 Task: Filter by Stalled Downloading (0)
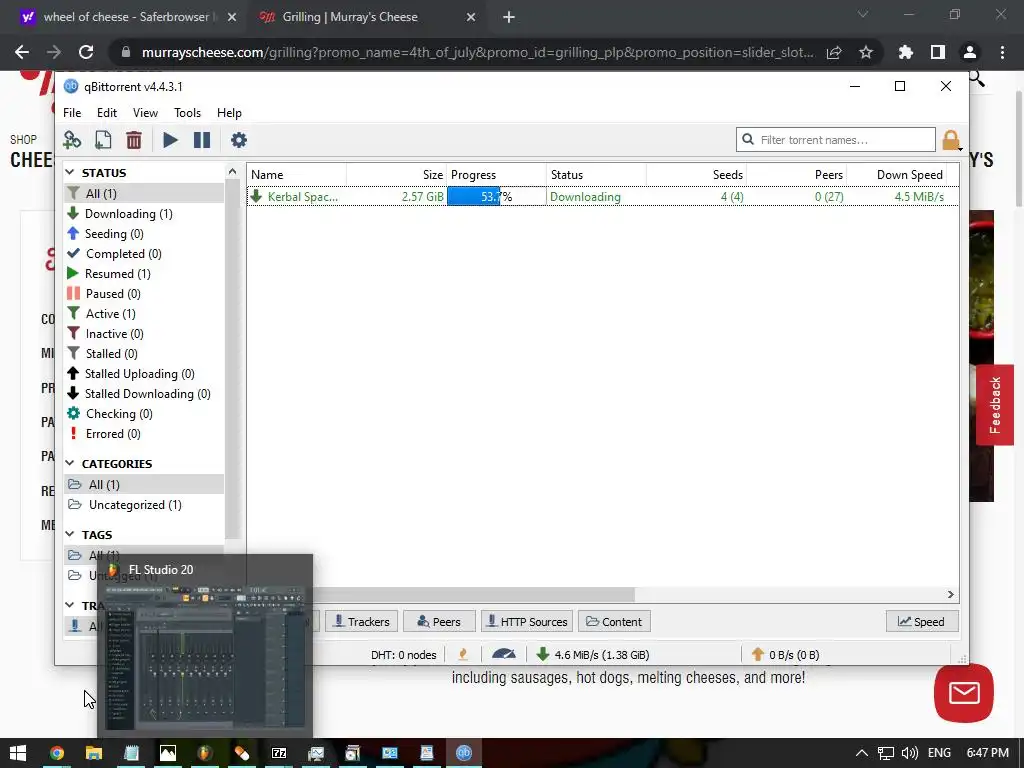144,394
